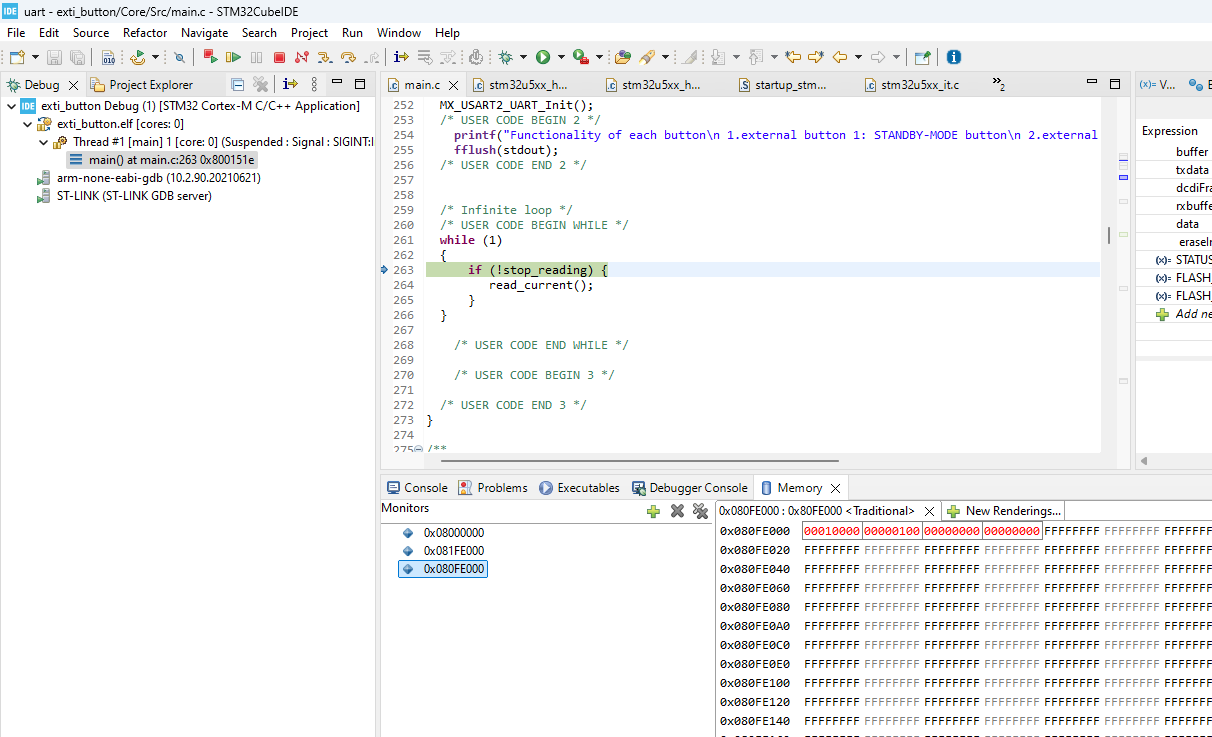Collapse the Thread #1 tree node
Image resolution: width=1212 pixels, height=737 pixels.
43,141
